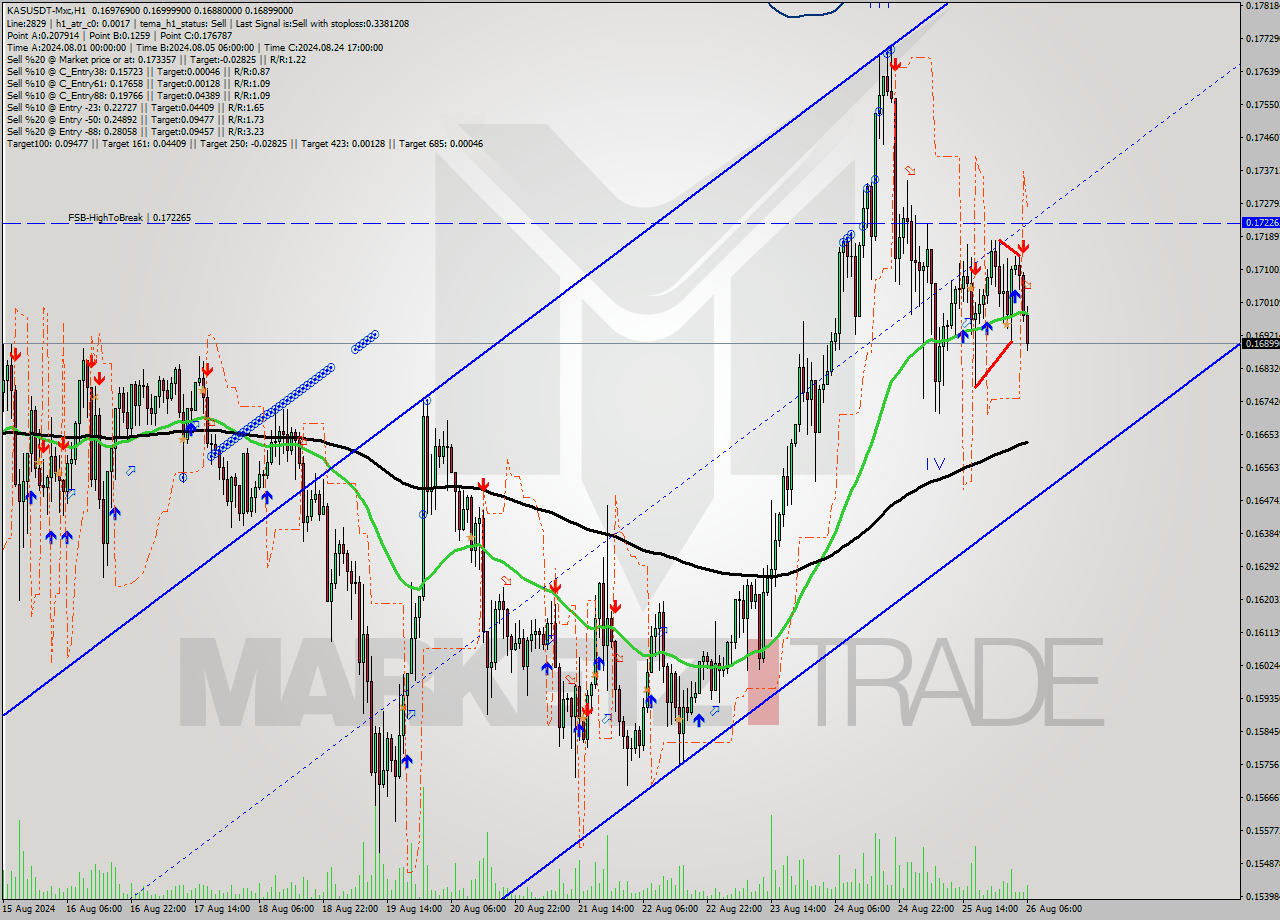Click the 0.17460 price axis label
Screen dimensions: 1280x920
[1263, 138]
